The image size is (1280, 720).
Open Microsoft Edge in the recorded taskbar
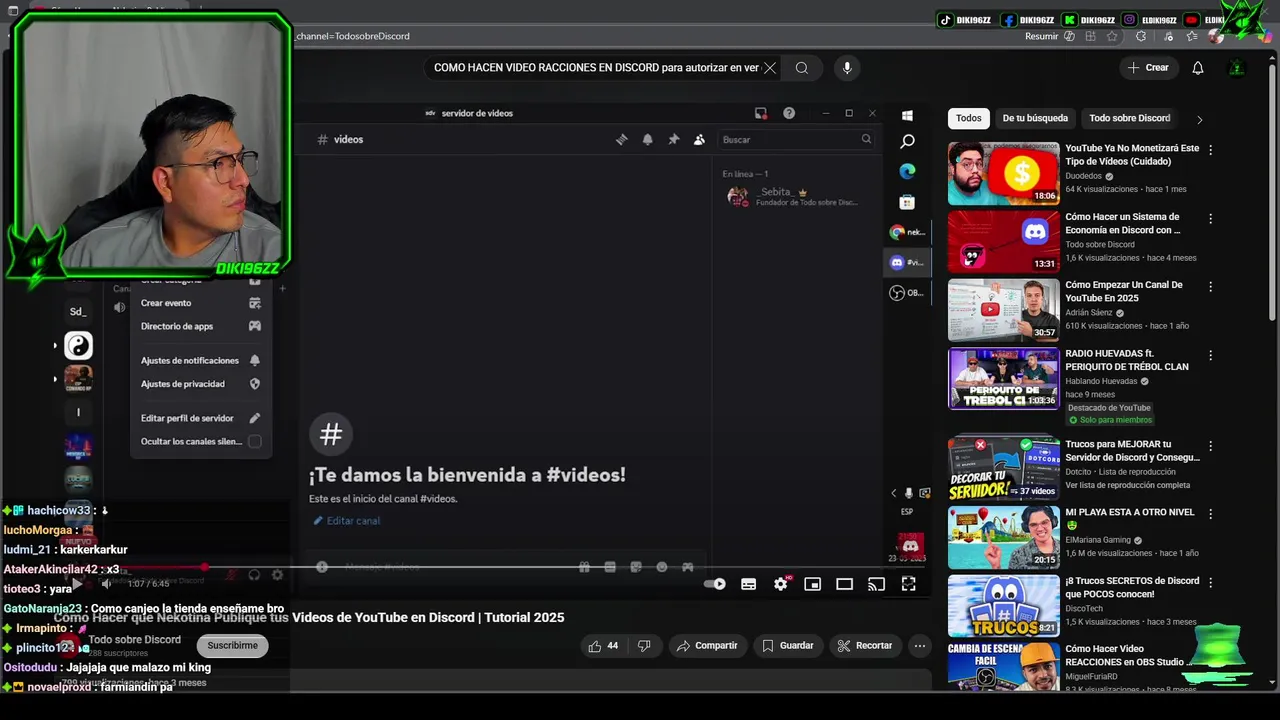pyautogui.click(x=907, y=171)
